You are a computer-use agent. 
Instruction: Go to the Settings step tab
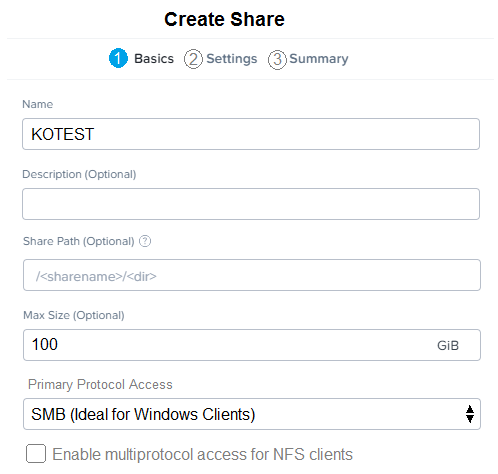pyautogui.click(x=232, y=59)
